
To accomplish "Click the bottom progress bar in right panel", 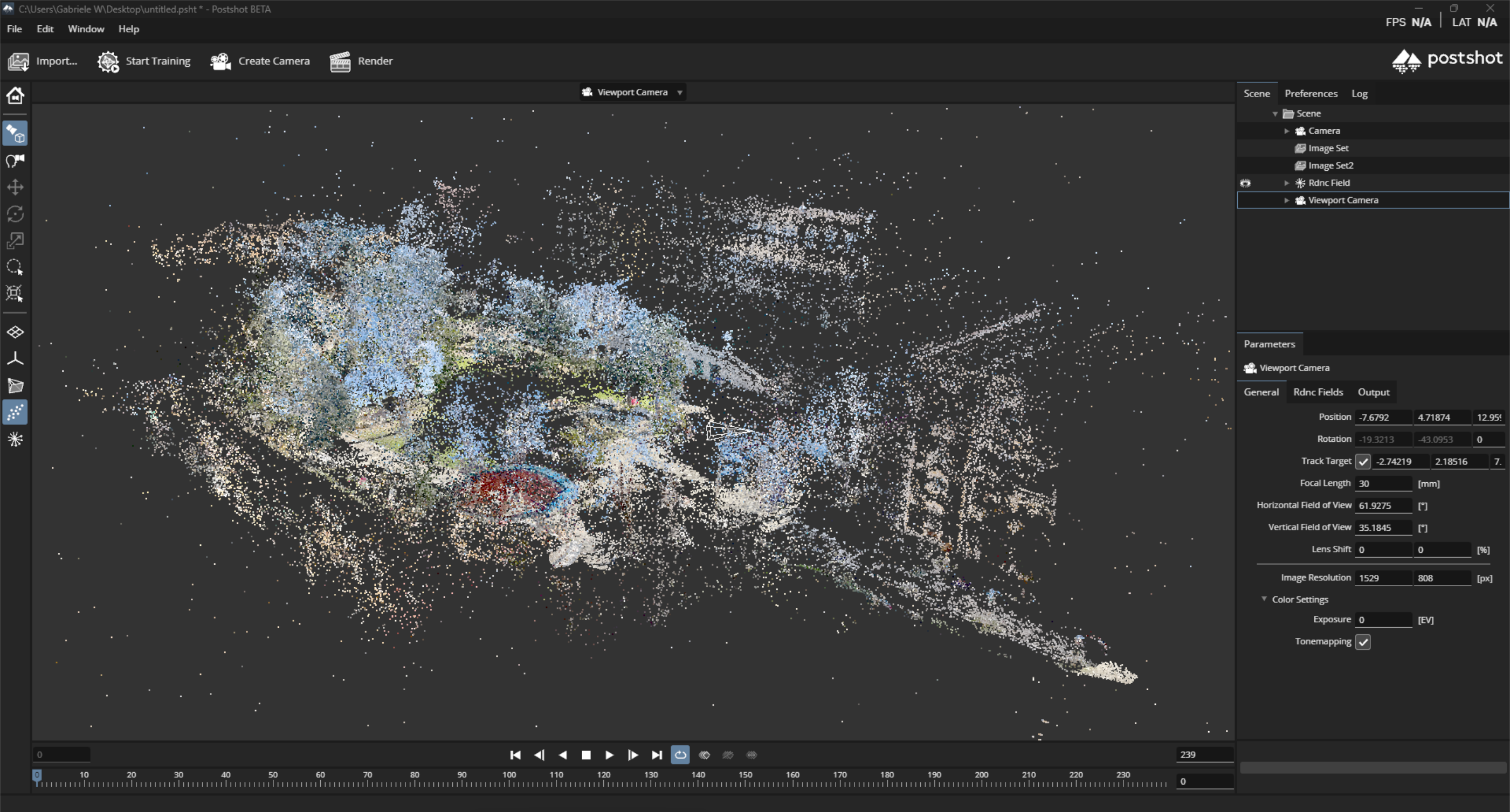I will (x=1374, y=767).
